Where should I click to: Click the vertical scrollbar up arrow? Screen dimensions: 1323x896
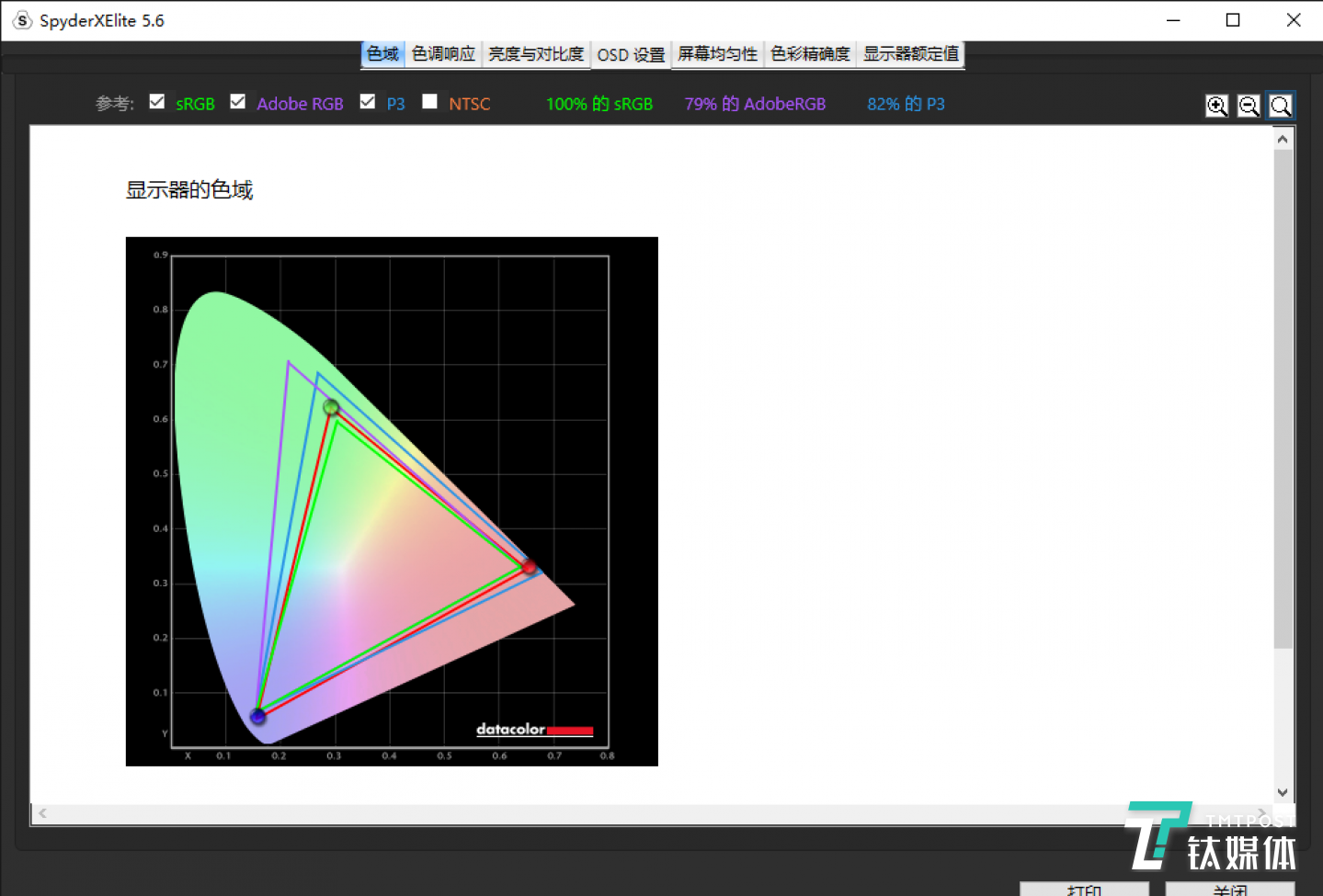tap(1283, 139)
